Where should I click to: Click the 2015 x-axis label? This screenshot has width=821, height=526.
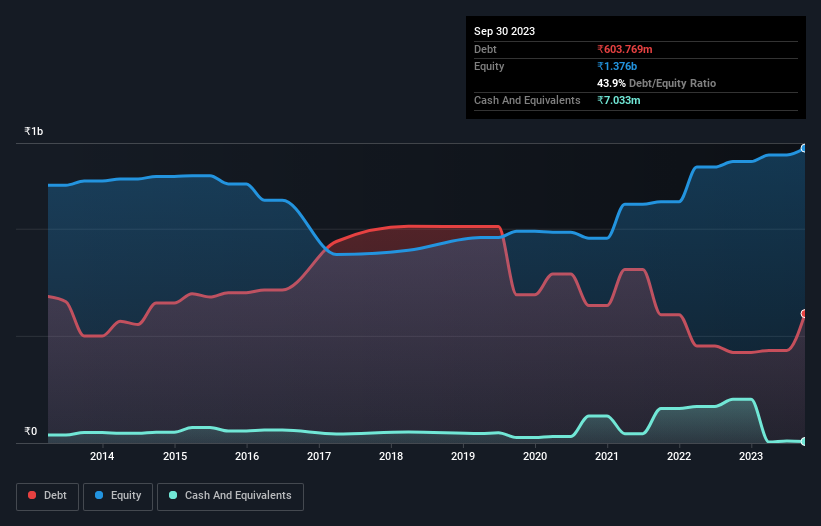click(175, 456)
